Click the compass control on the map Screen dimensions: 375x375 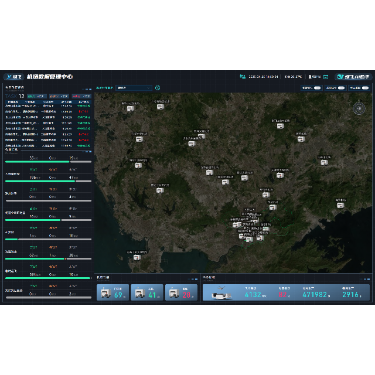(359, 108)
